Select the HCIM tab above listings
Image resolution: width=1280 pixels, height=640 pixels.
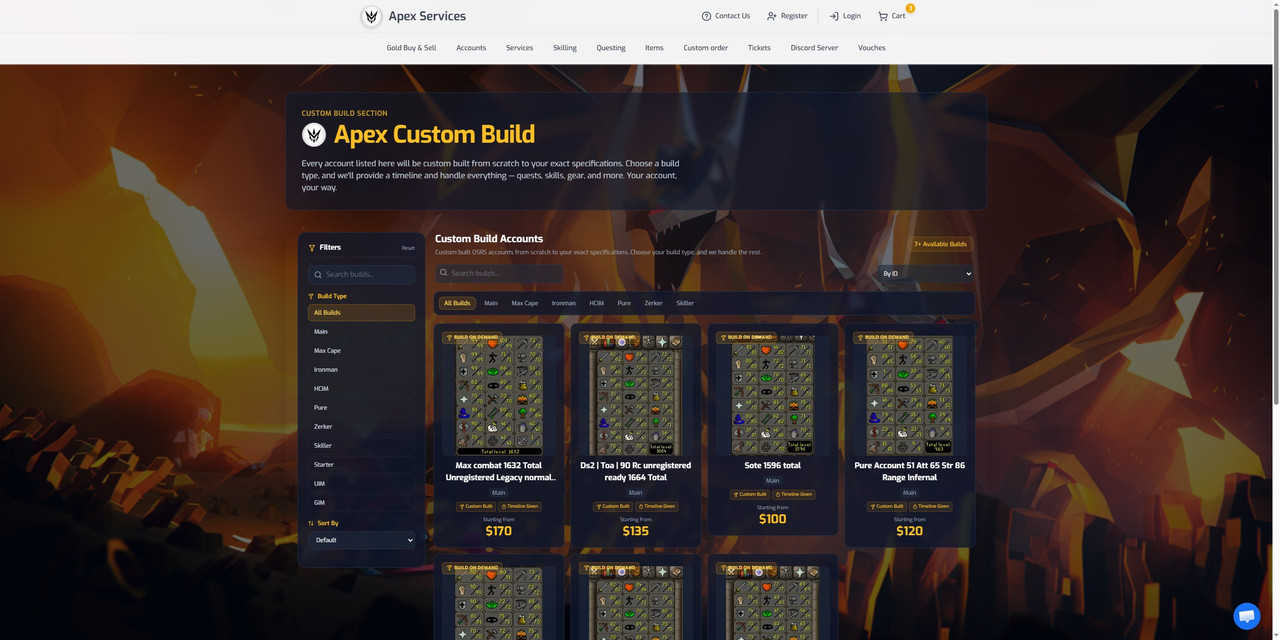[x=597, y=303]
